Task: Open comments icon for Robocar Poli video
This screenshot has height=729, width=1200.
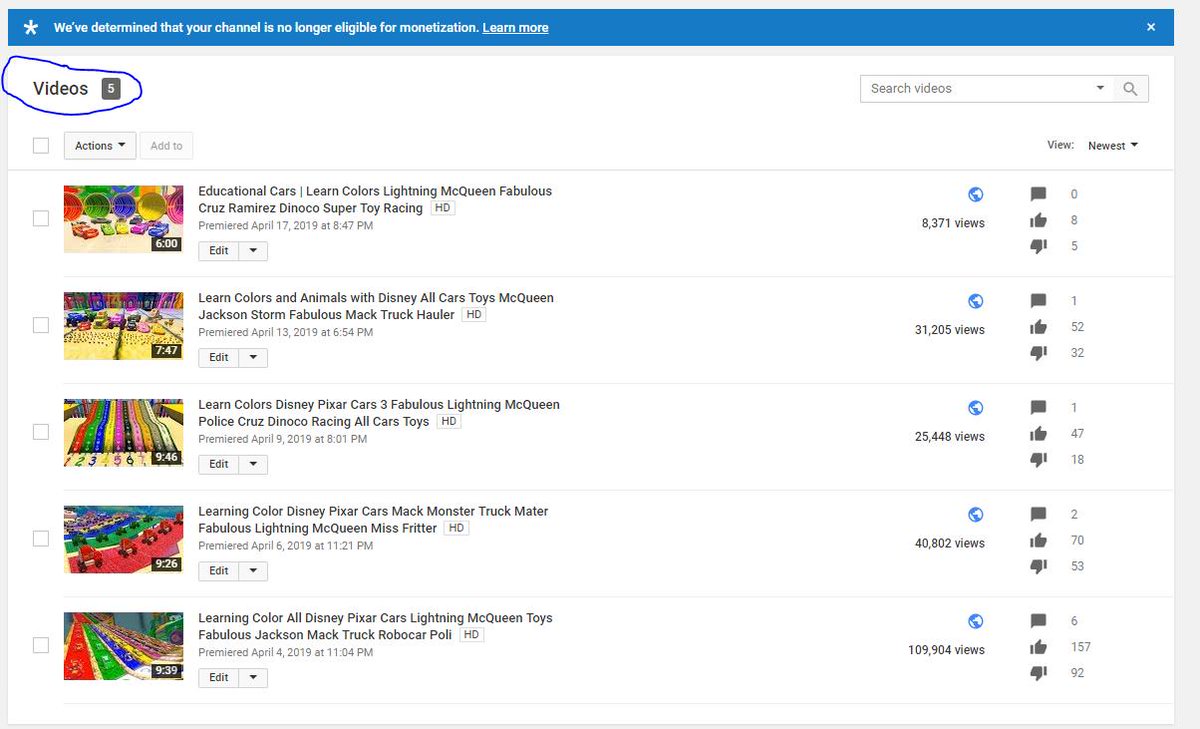Action: coord(1038,621)
